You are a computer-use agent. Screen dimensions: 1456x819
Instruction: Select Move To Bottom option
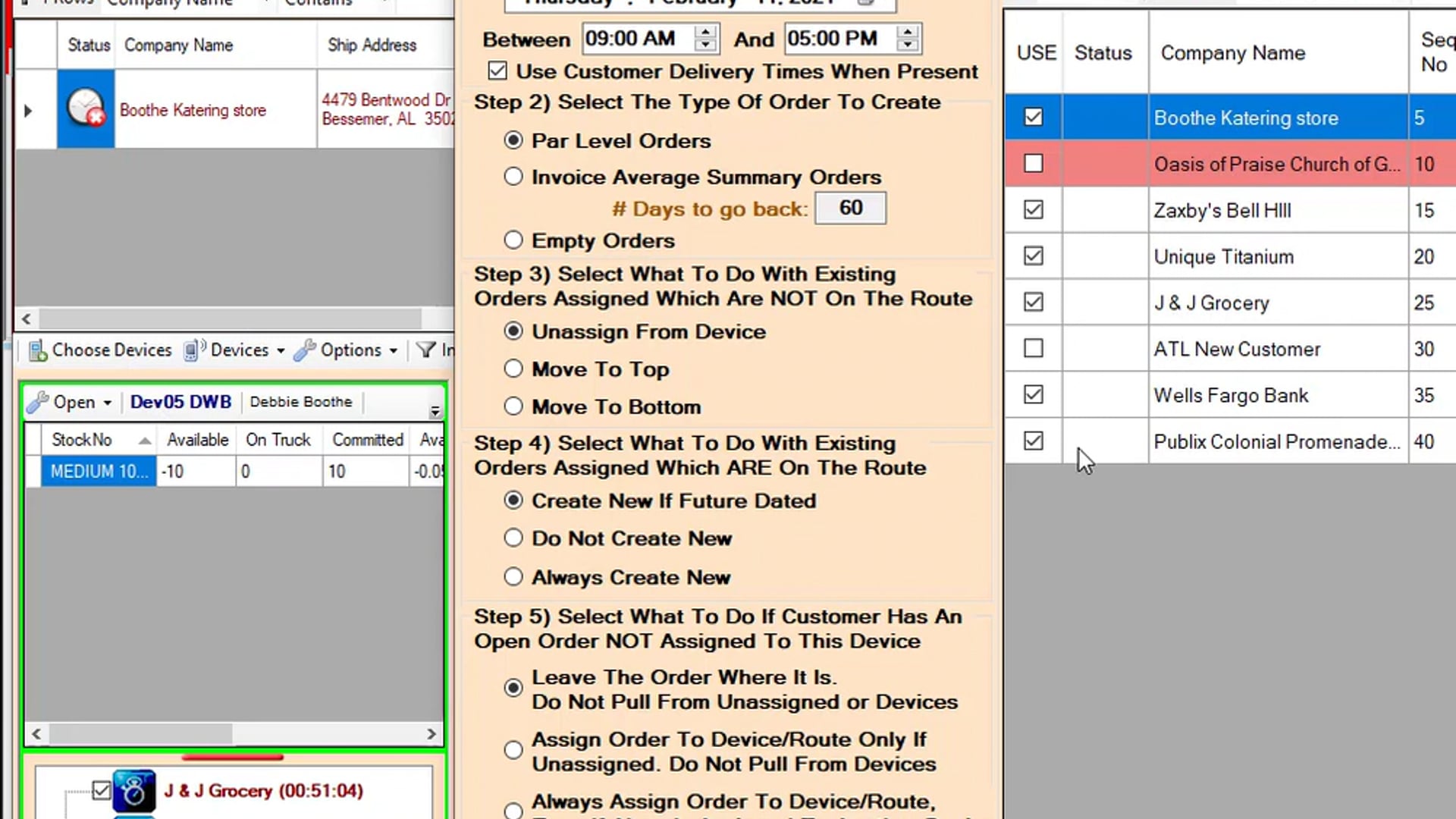513,406
